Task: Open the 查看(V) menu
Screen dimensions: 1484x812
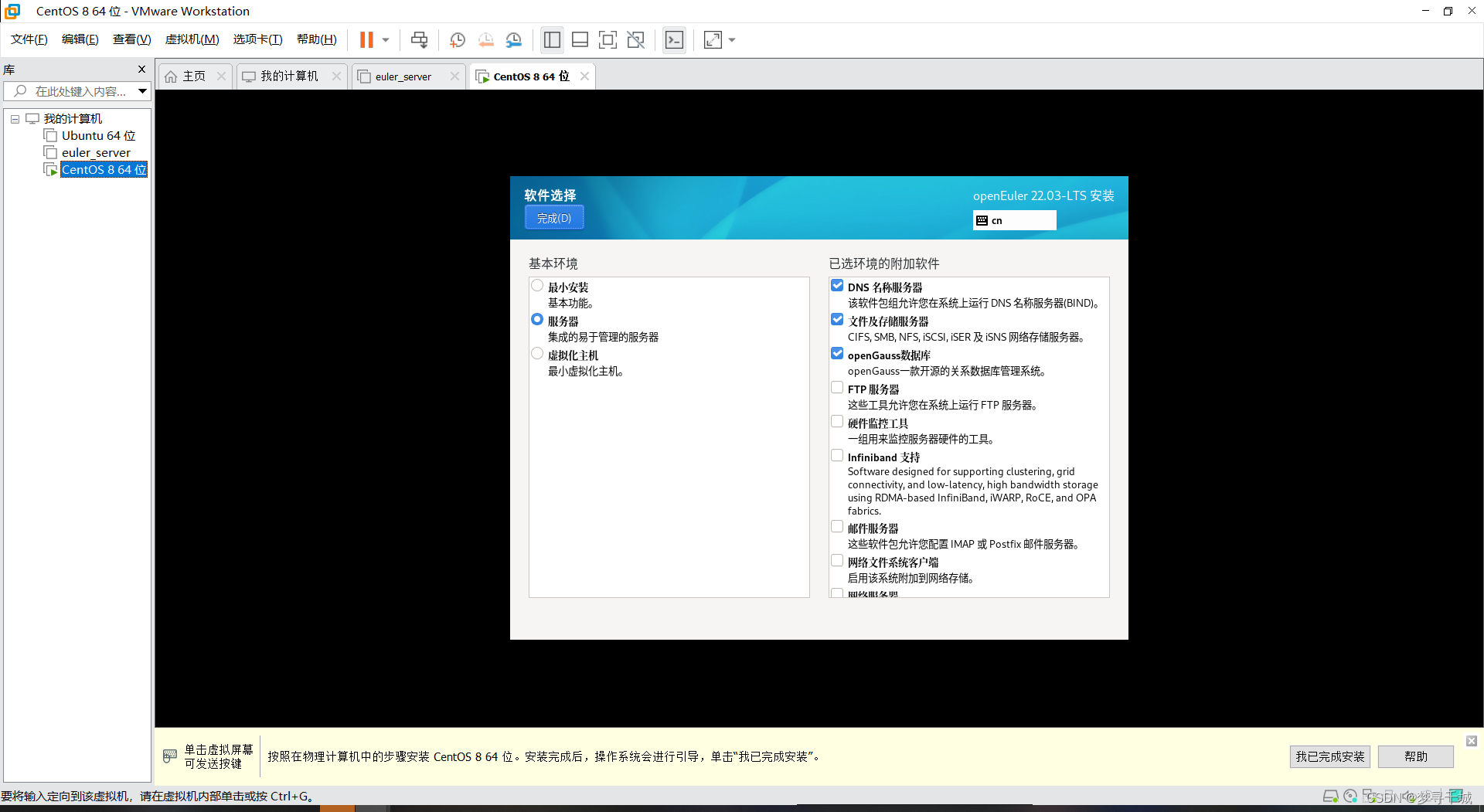Action: (131, 39)
